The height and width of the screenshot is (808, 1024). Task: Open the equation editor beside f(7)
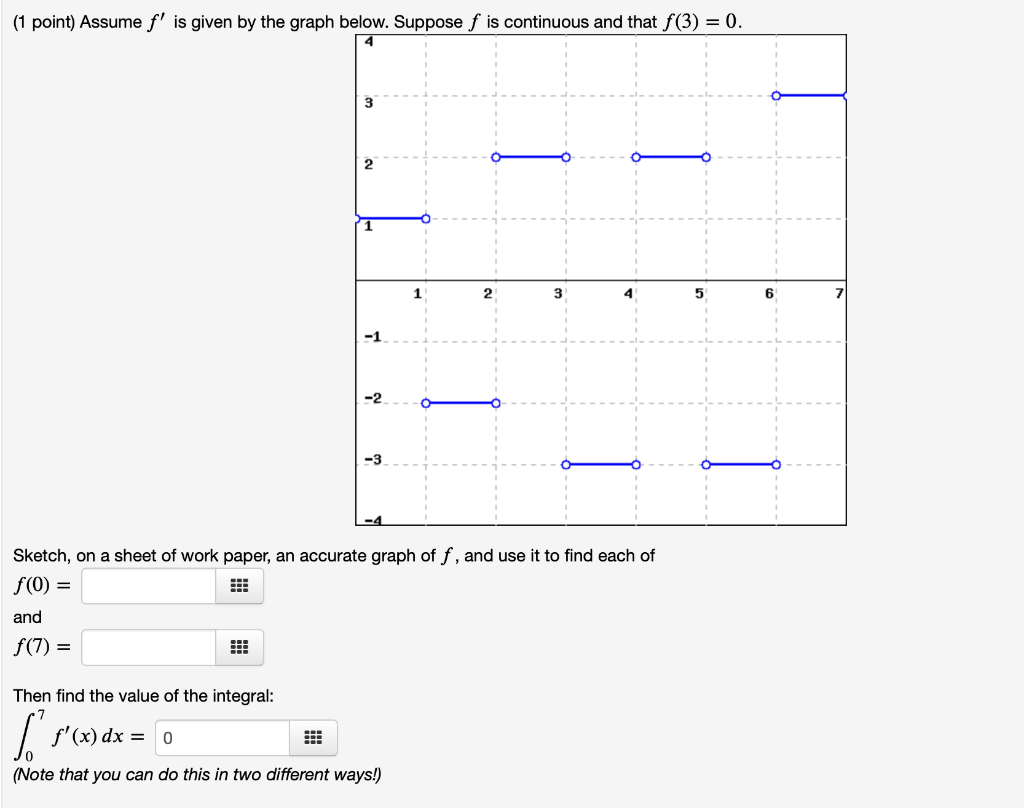(x=237, y=647)
